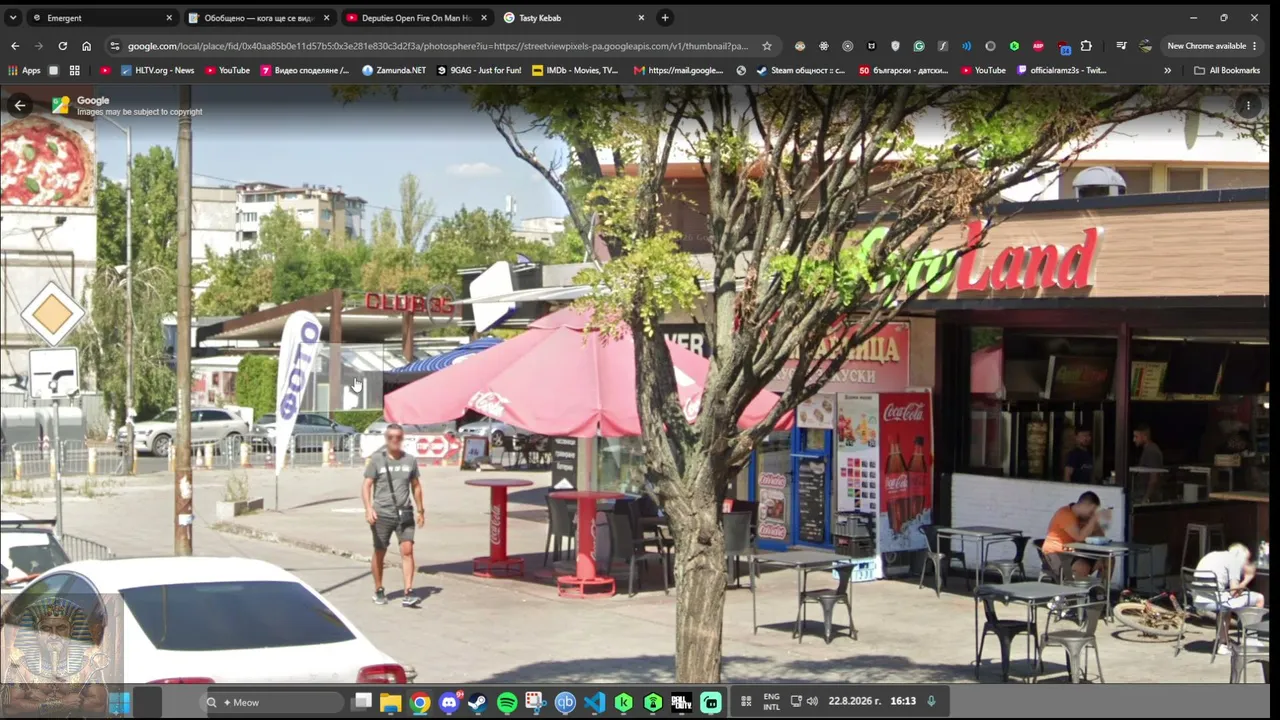Screen dimensions: 1280x720
Task: Open the Snipping Tool on the taskbar
Action: point(535,702)
